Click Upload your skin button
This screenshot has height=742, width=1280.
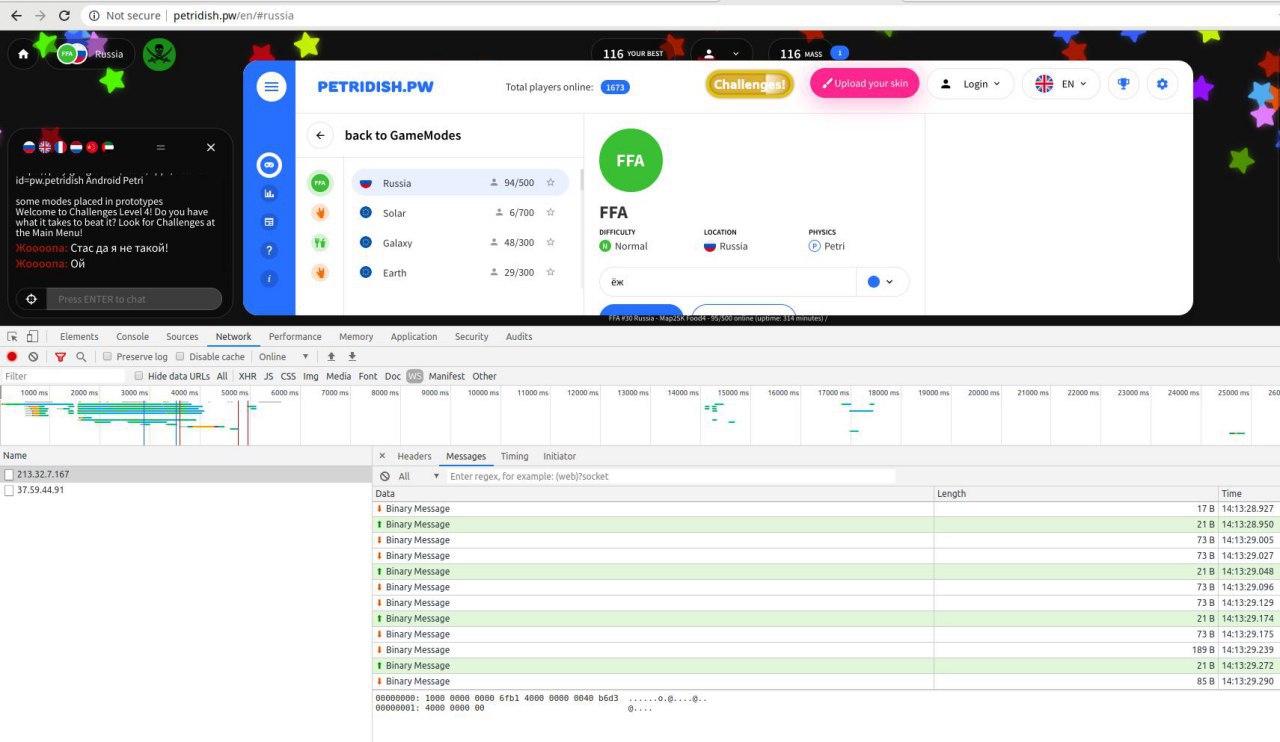864,83
